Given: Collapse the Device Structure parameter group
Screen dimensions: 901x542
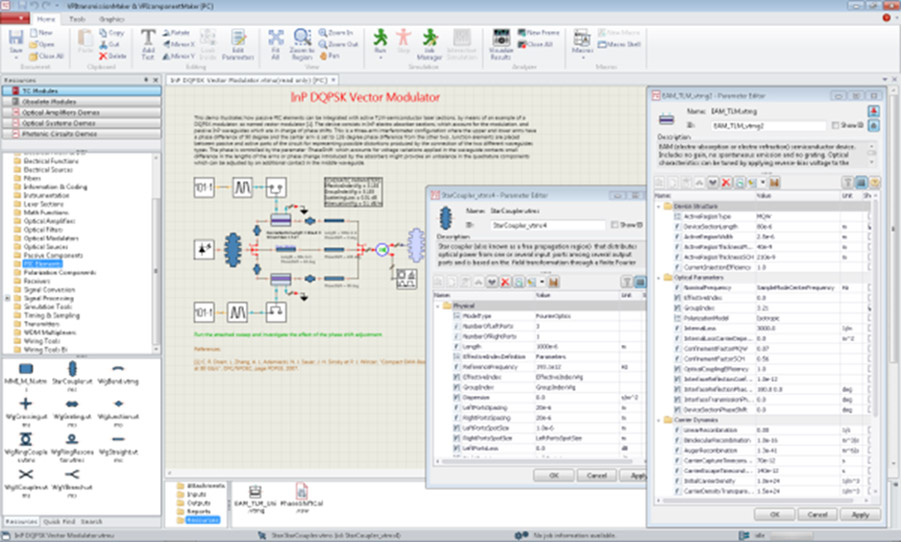Looking at the screenshot, I should pyautogui.click(x=657, y=206).
